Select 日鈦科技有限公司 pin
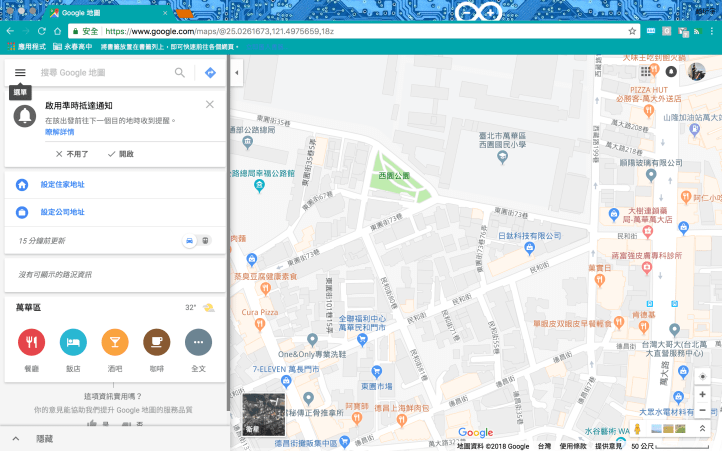Viewport: 722px width, 451px height. tap(530, 249)
